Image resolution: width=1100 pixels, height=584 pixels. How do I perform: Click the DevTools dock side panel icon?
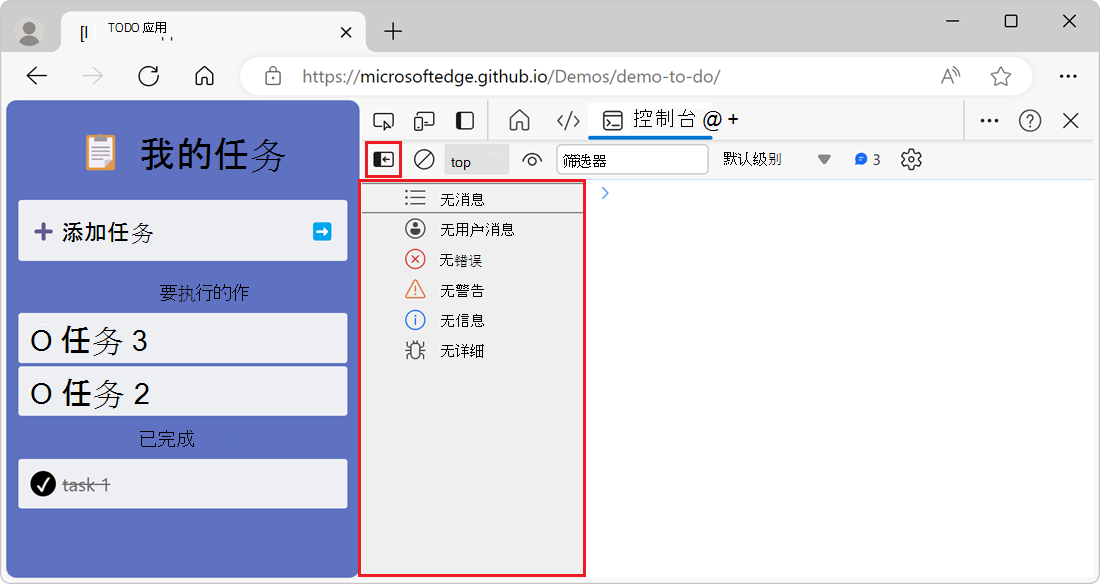(465, 121)
